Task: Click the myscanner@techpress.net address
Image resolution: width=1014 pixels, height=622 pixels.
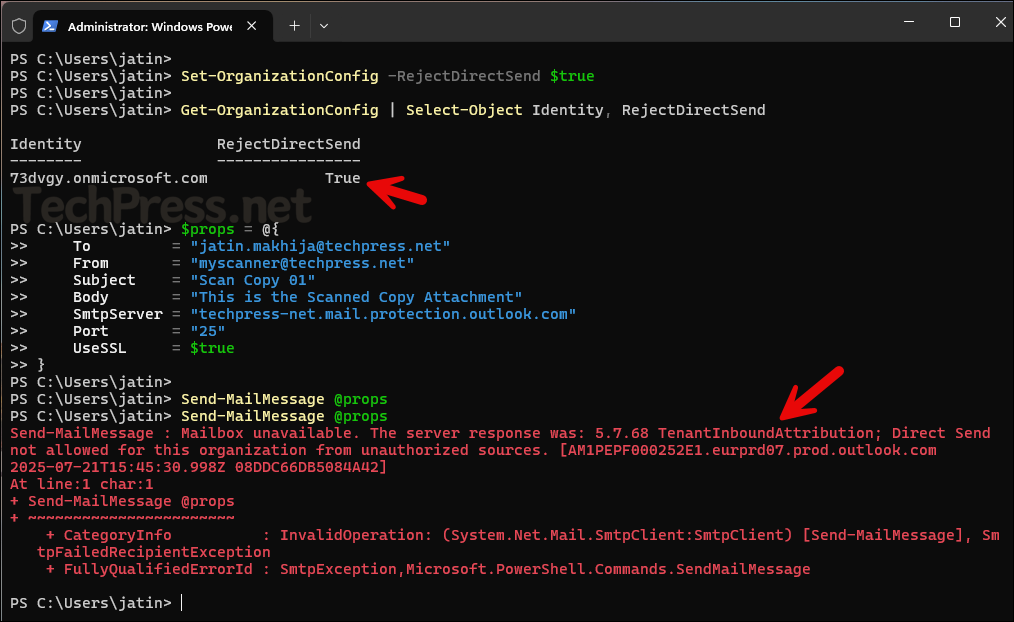Action: pyautogui.click(x=302, y=263)
